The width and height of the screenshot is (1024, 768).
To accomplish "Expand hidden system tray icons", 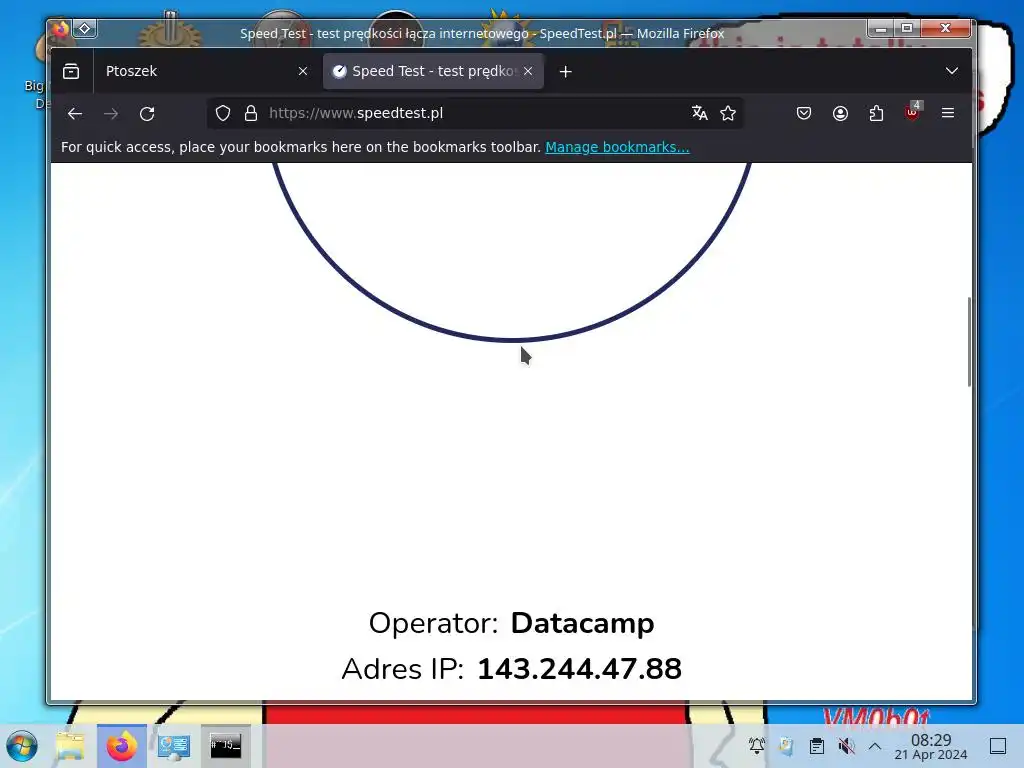I will point(875,746).
